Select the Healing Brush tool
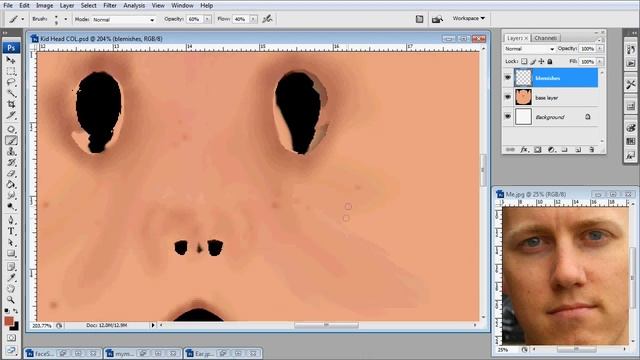The width and height of the screenshot is (640, 360). click(11, 129)
